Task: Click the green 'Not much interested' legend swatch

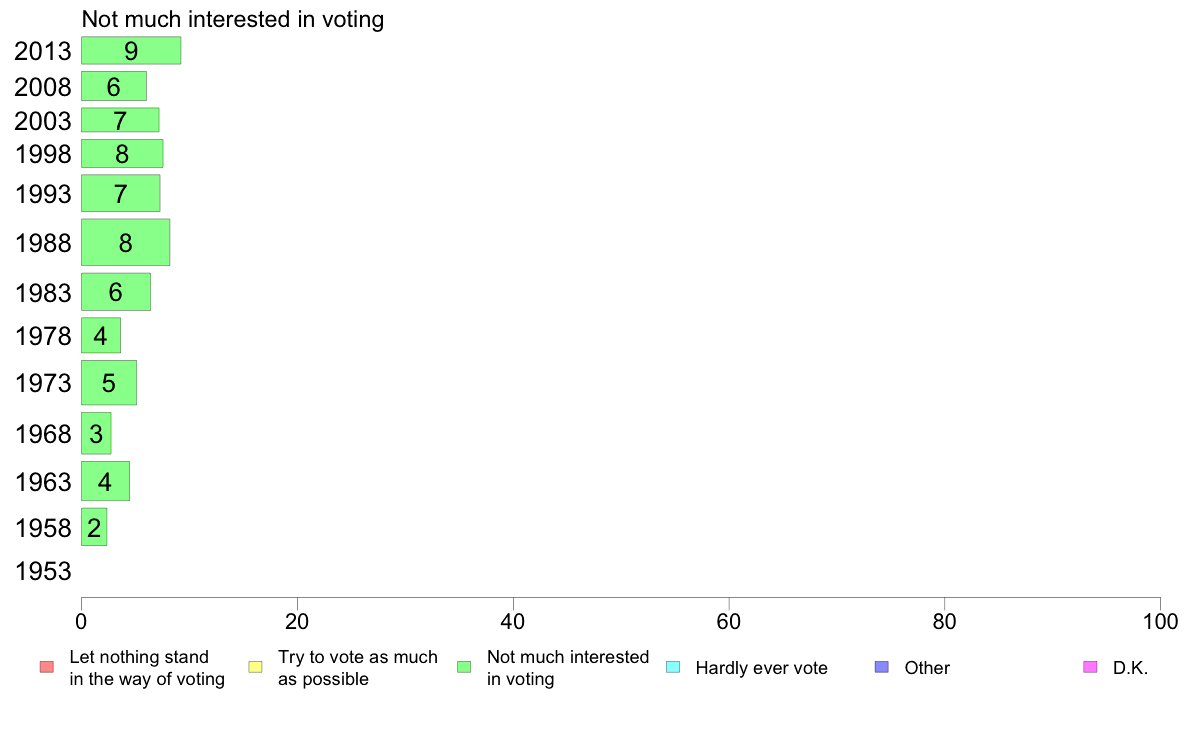Action: [x=464, y=667]
